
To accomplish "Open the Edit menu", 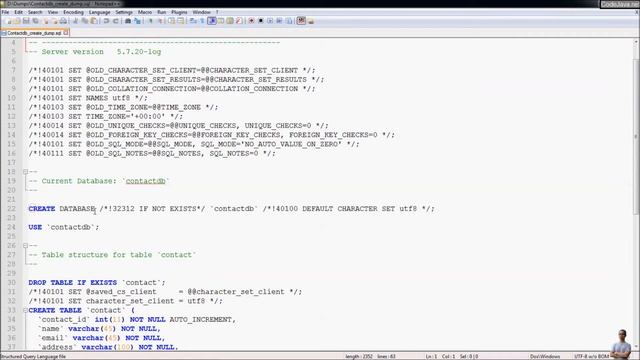I will pos(18,12).
